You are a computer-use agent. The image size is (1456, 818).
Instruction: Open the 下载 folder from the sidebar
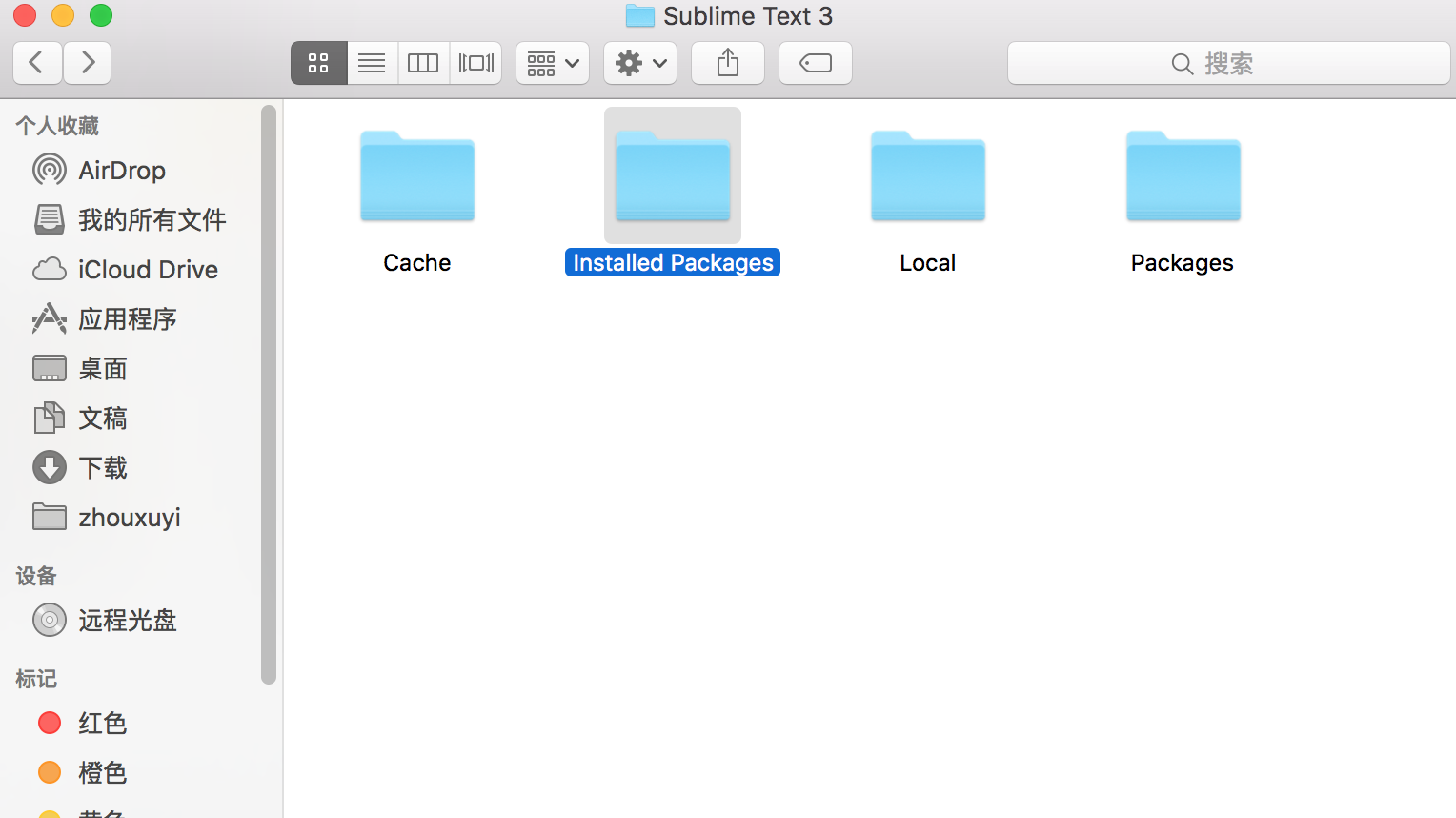(105, 467)
